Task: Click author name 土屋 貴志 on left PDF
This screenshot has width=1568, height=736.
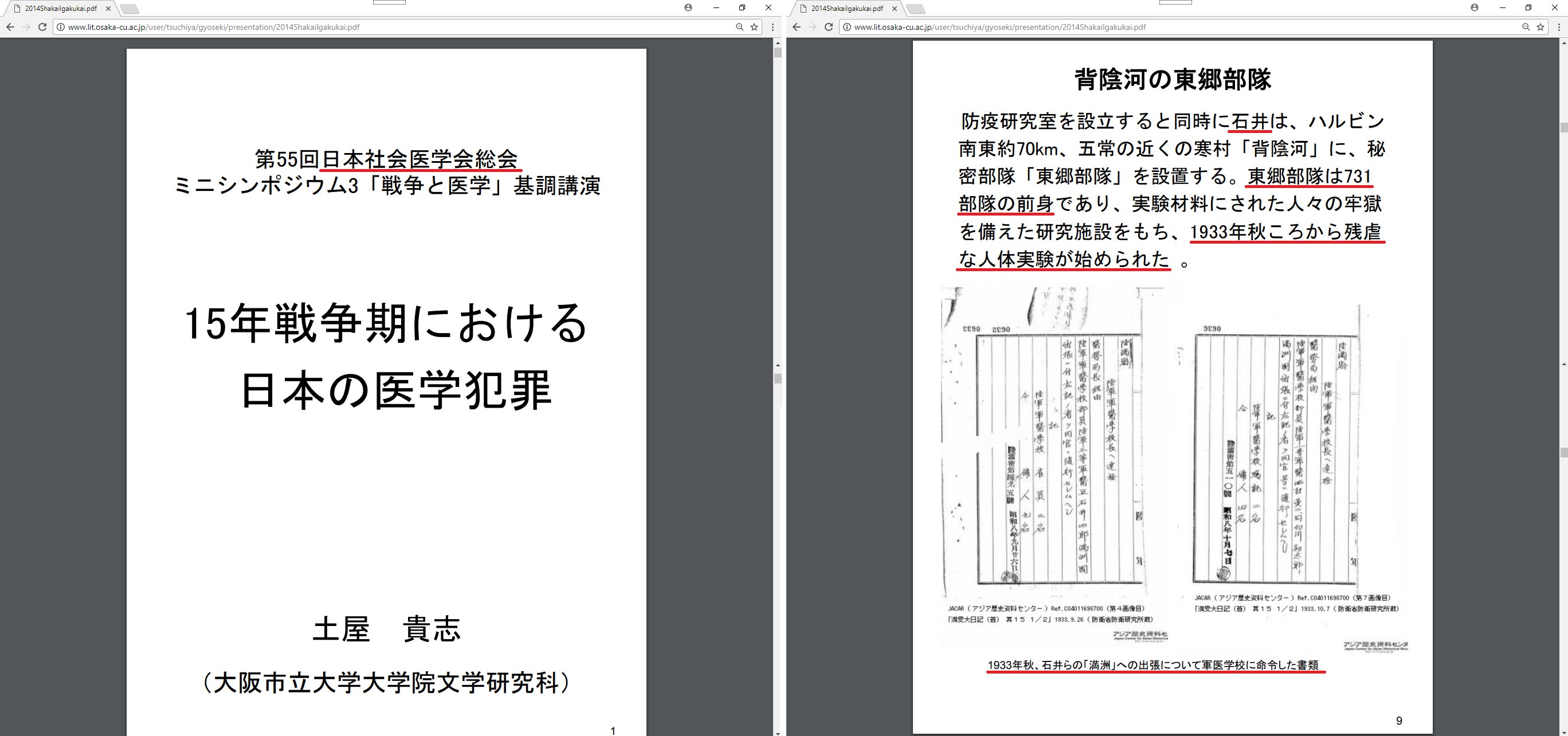Action: point(386,629)
